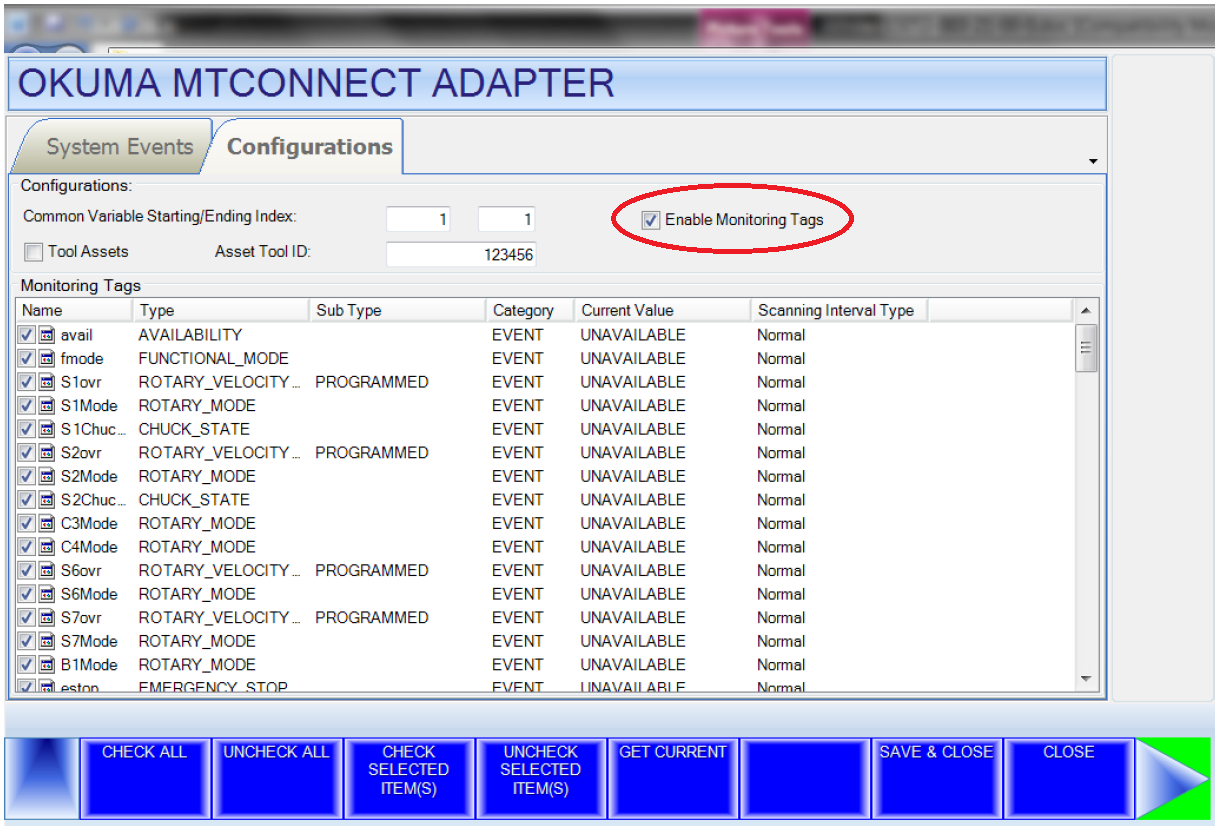Sort by the Category column header
The height and width of the screenshot is (826, 1220).
(530, 310)
